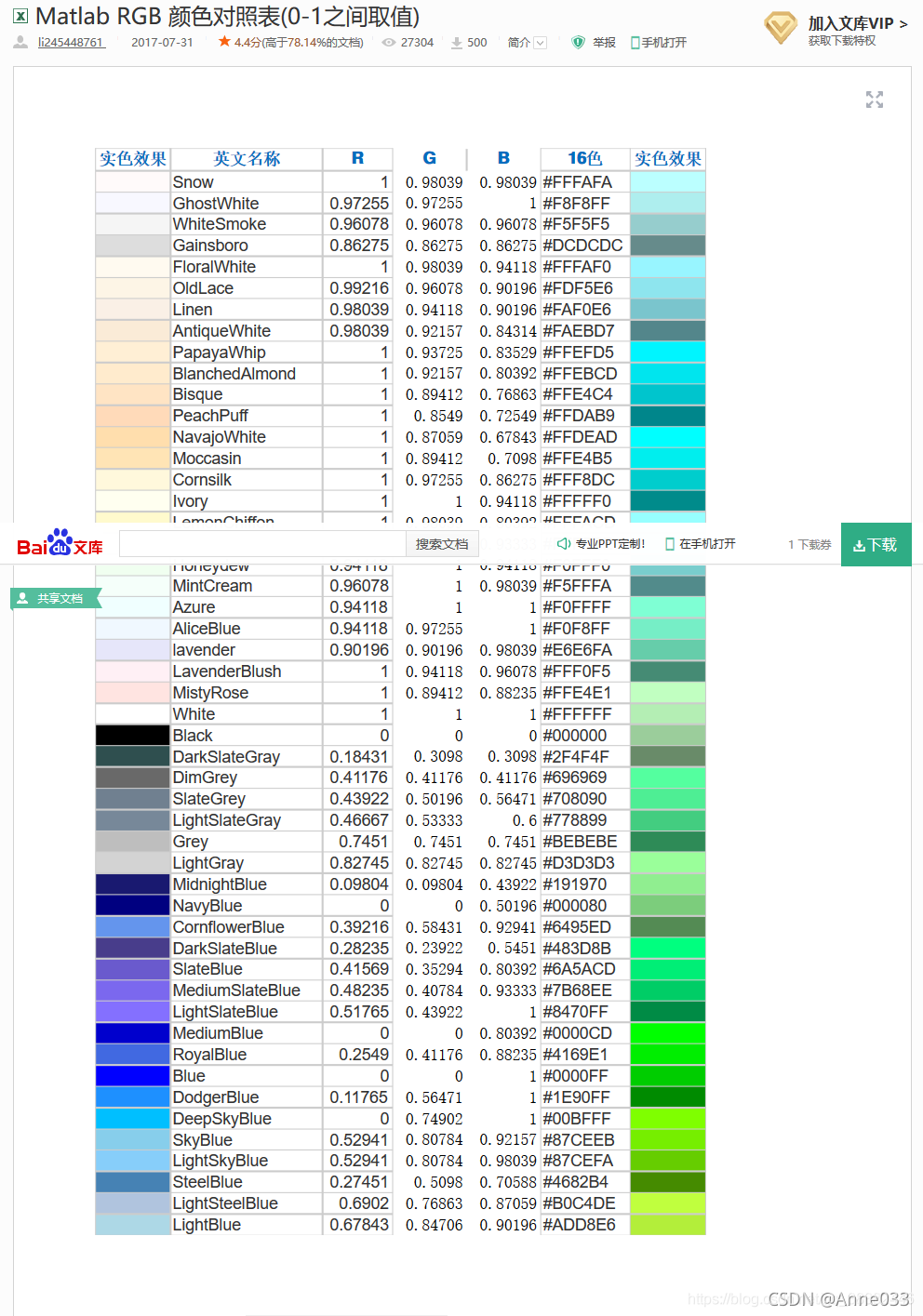Click the 2017-07-31 date text
923x1316 pixels.
[x=163, y=43]
